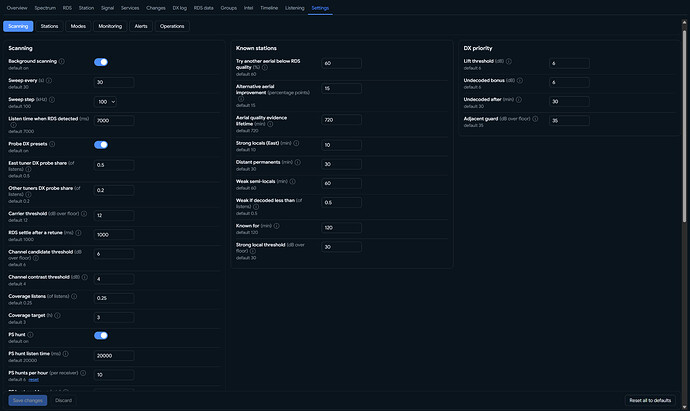This screenshot has height=411, width=690.
Task: Open info icon for Strong locals (East)
Action: (296, 143)
